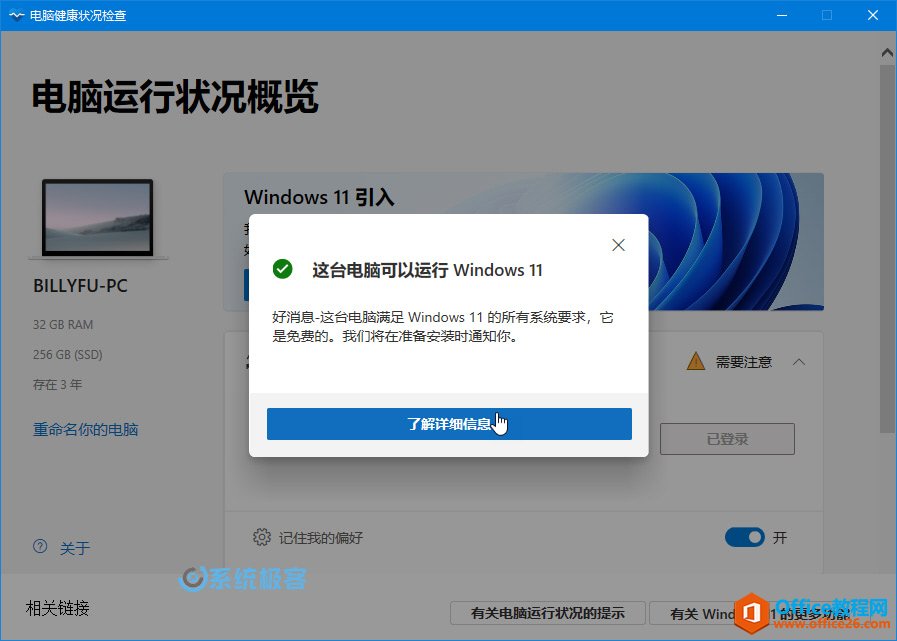Image resolution: width=897 pixels, height=641 pixels.
Task: Close the 电脑健康状况检查 window
Action: coord(872,15)
